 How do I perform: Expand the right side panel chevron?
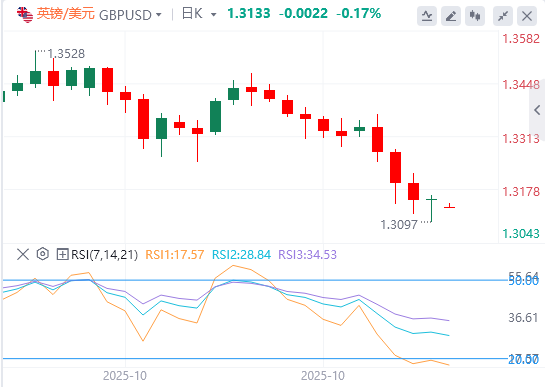(537, 110)
